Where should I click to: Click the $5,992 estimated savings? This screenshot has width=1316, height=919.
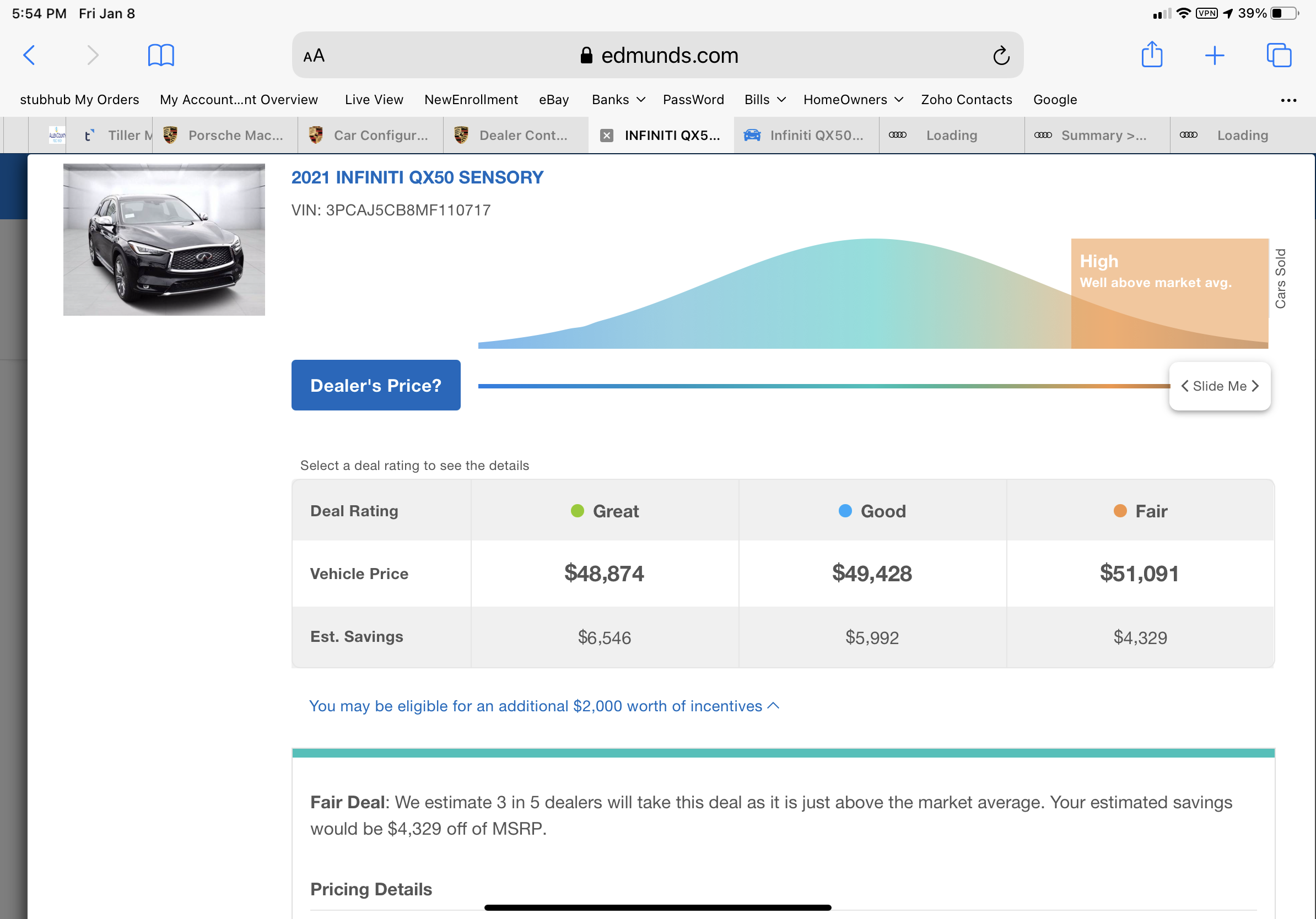click(872, 637)
